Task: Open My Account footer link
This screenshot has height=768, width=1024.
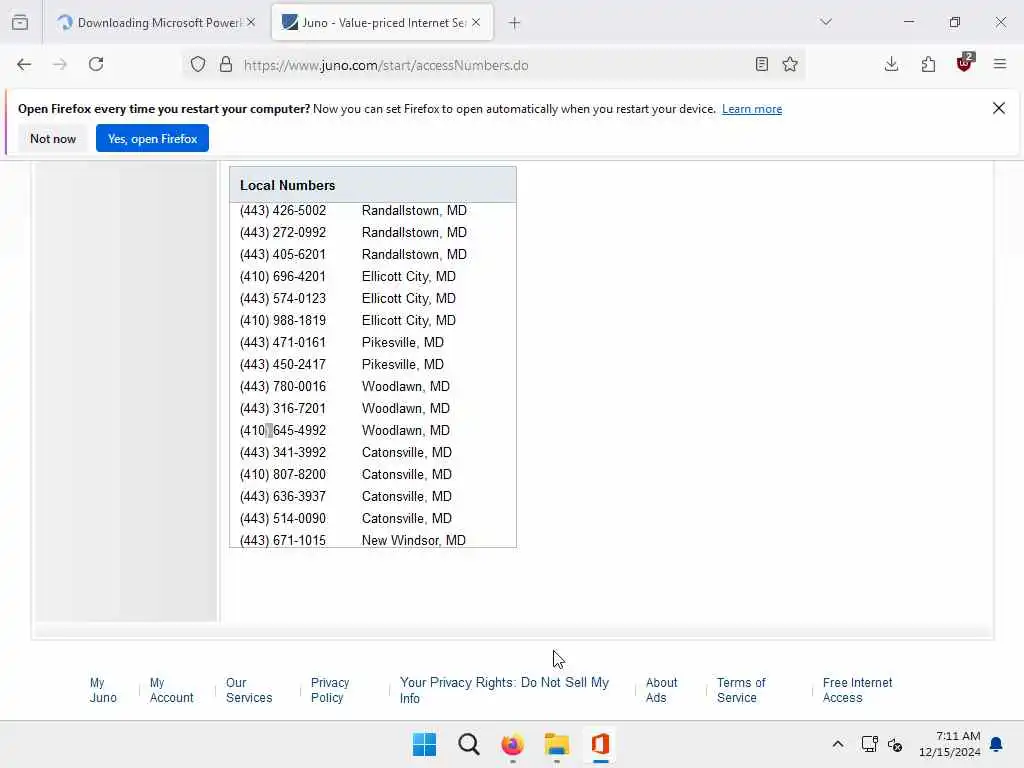Action: pos(171,690)
